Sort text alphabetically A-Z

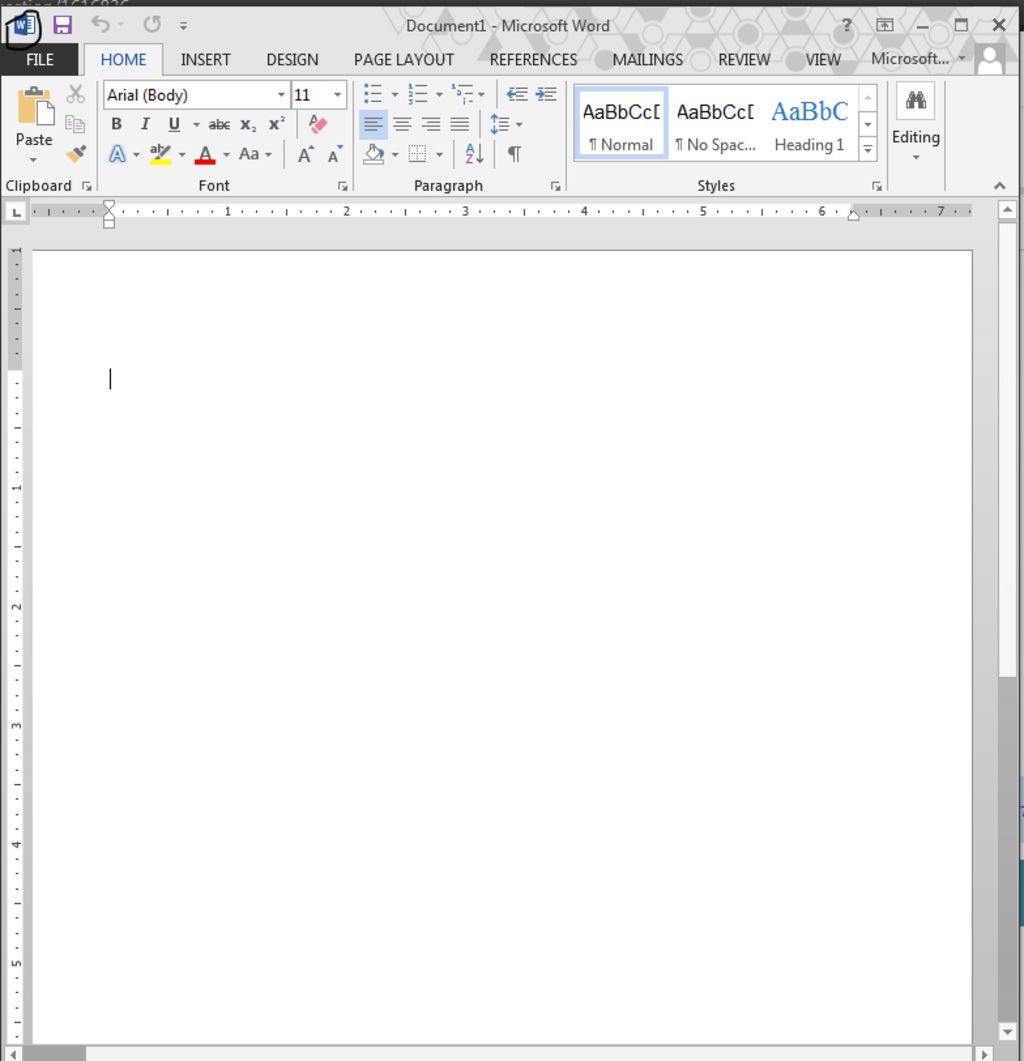click(474, 154)
